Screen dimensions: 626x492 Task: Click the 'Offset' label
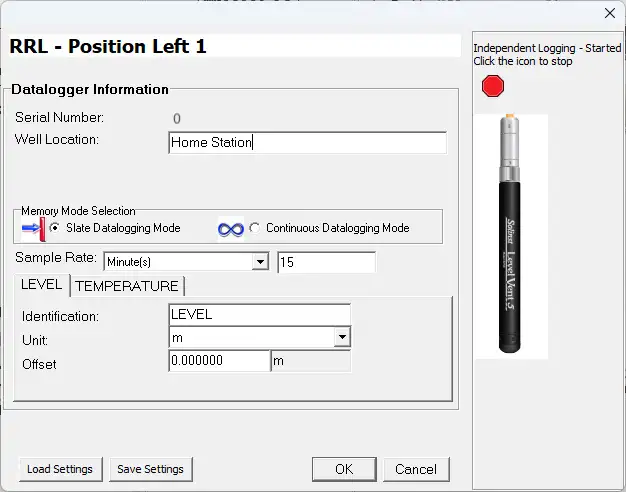pyautogui.click(x=39, y=364)
